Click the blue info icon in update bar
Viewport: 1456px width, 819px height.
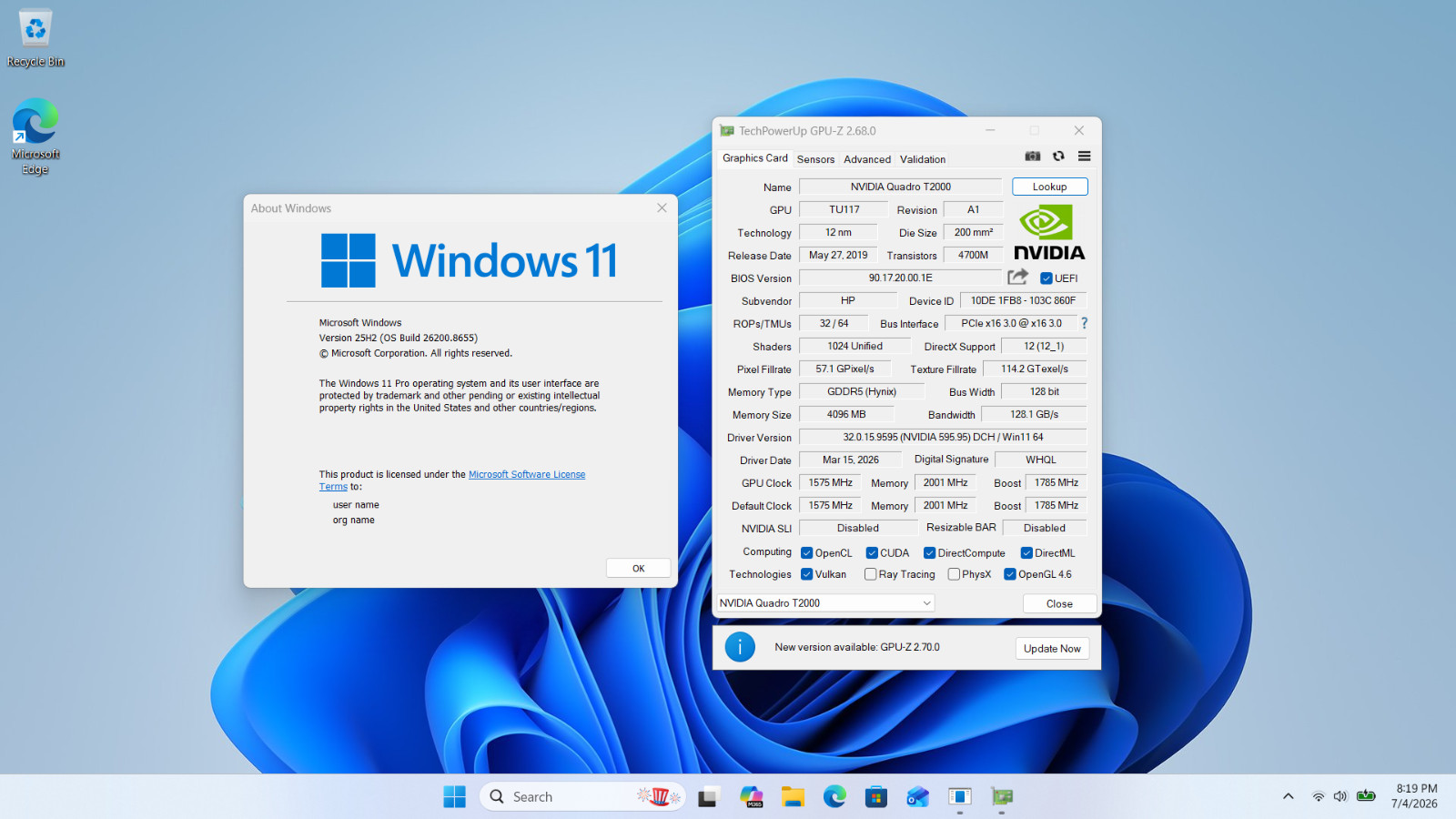(x=740, y=647)
